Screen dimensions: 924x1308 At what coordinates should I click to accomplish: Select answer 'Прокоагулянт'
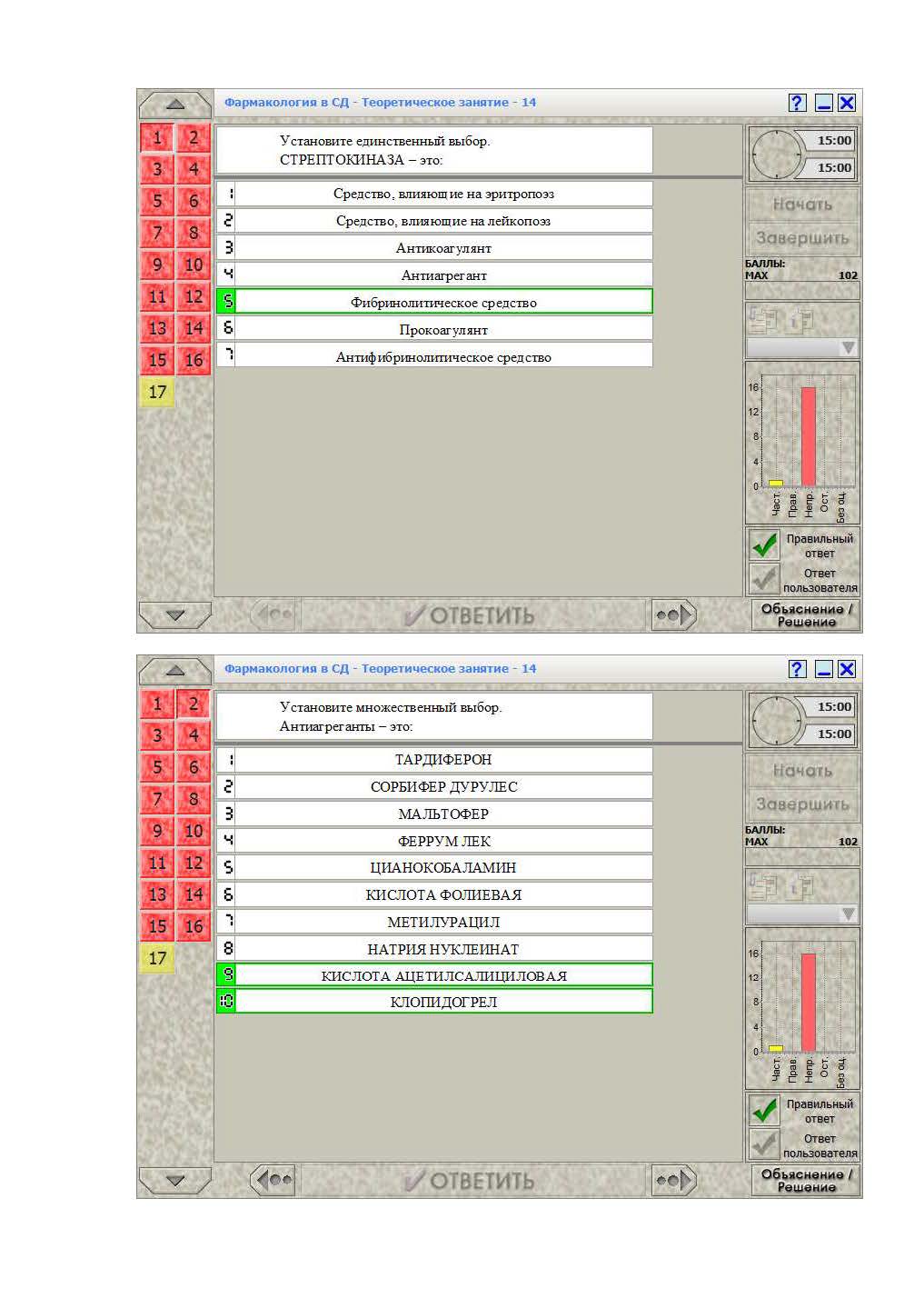(434, 329)
